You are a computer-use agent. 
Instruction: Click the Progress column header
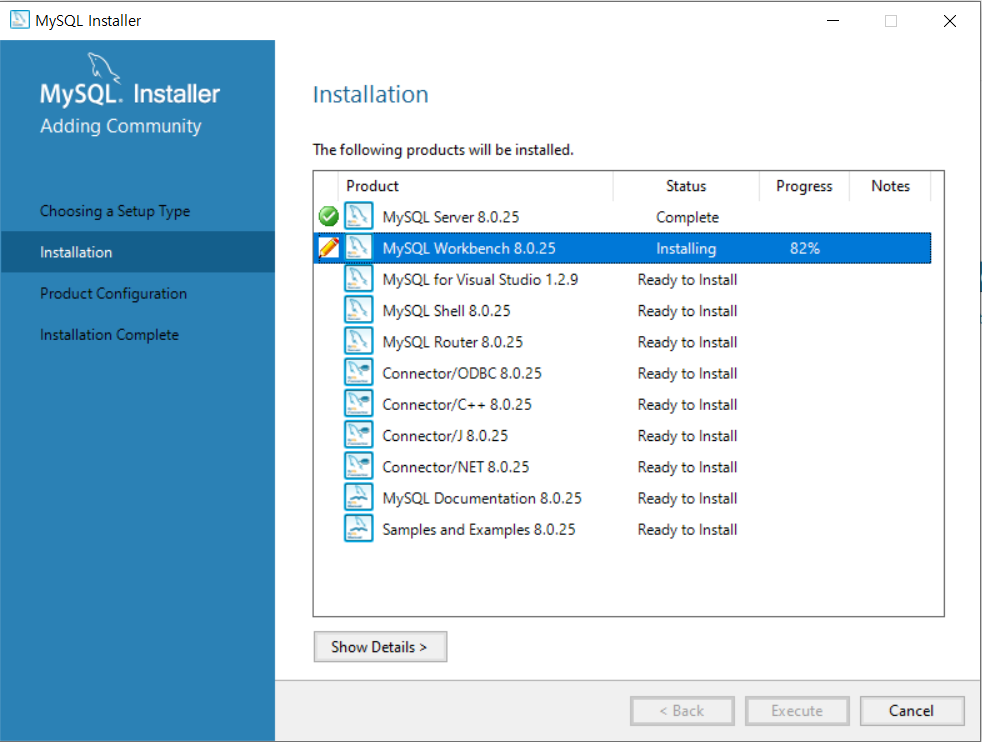(x=804, y=186)
